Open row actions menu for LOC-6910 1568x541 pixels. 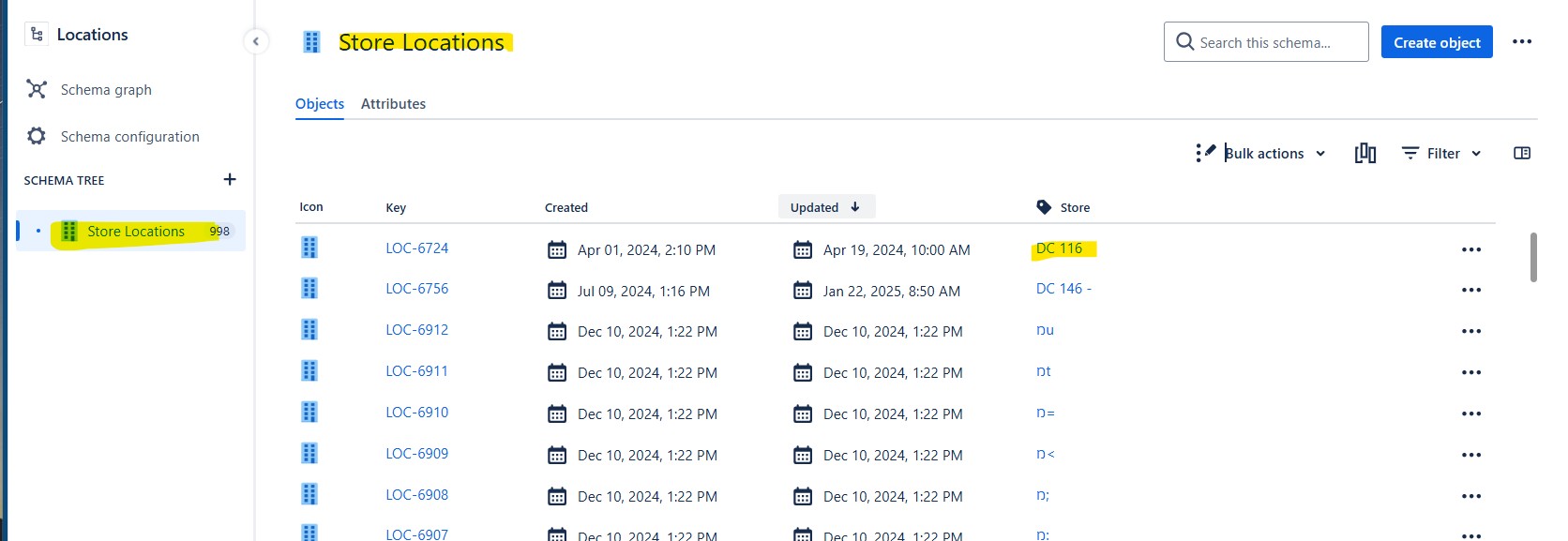[x=1471, y=413]
